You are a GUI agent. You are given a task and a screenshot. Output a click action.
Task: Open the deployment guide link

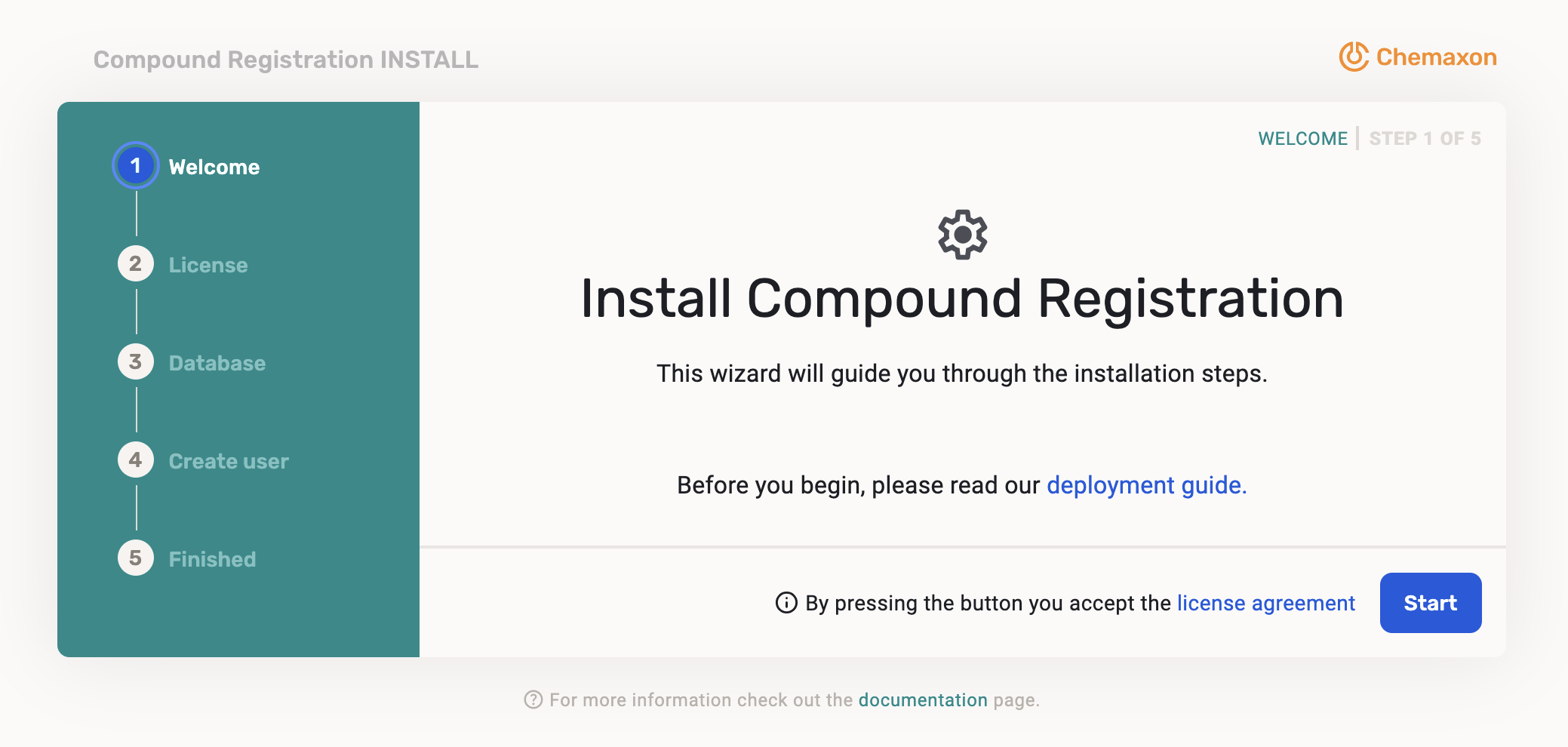point(1146,485)
